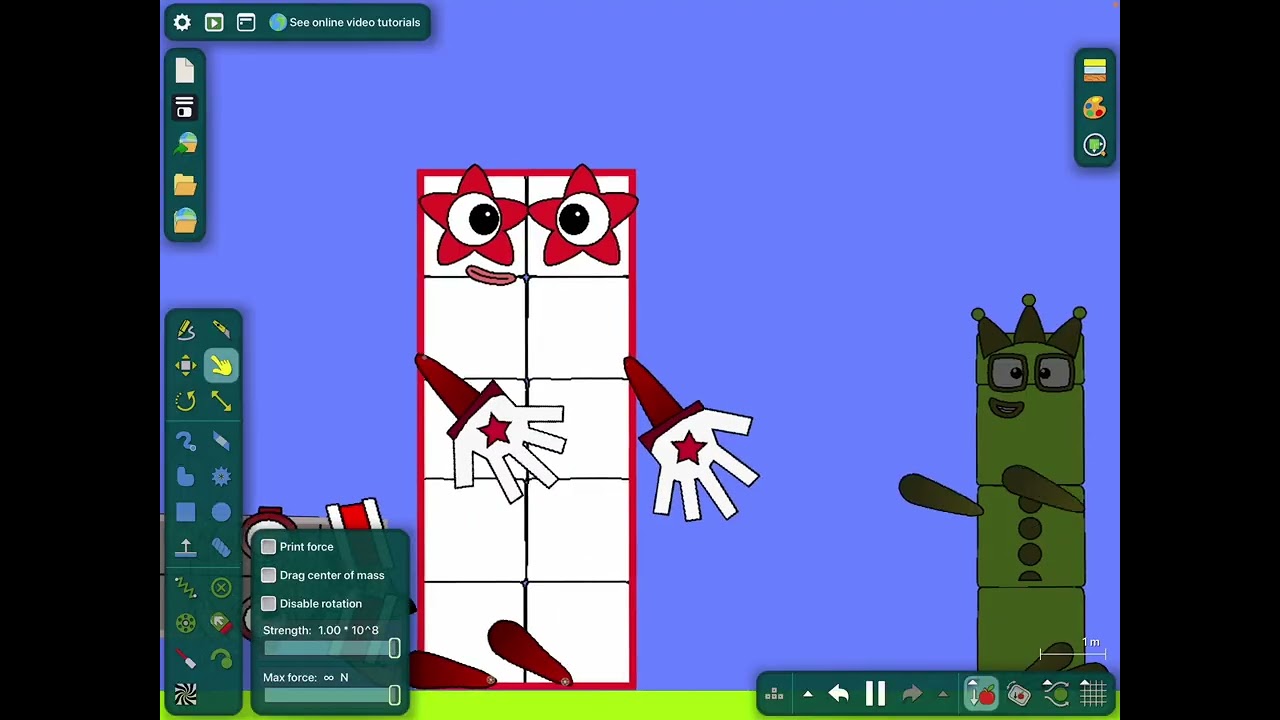Create a new scene with blank page icon
Viewport: 1280px width, 720px height.
point(185,70)
